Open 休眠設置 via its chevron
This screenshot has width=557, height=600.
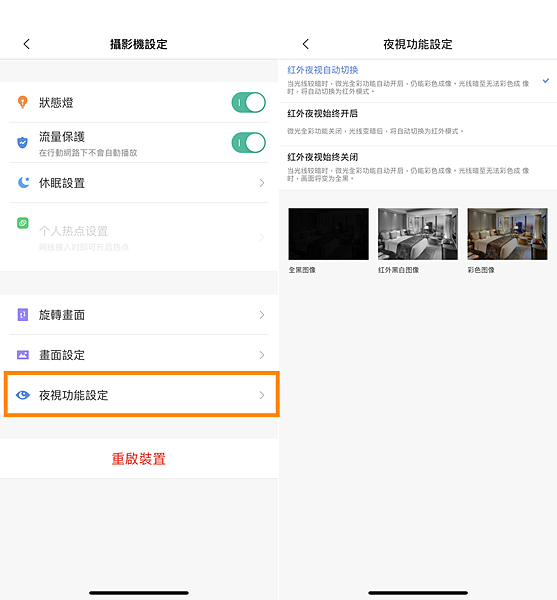(262, 183)
